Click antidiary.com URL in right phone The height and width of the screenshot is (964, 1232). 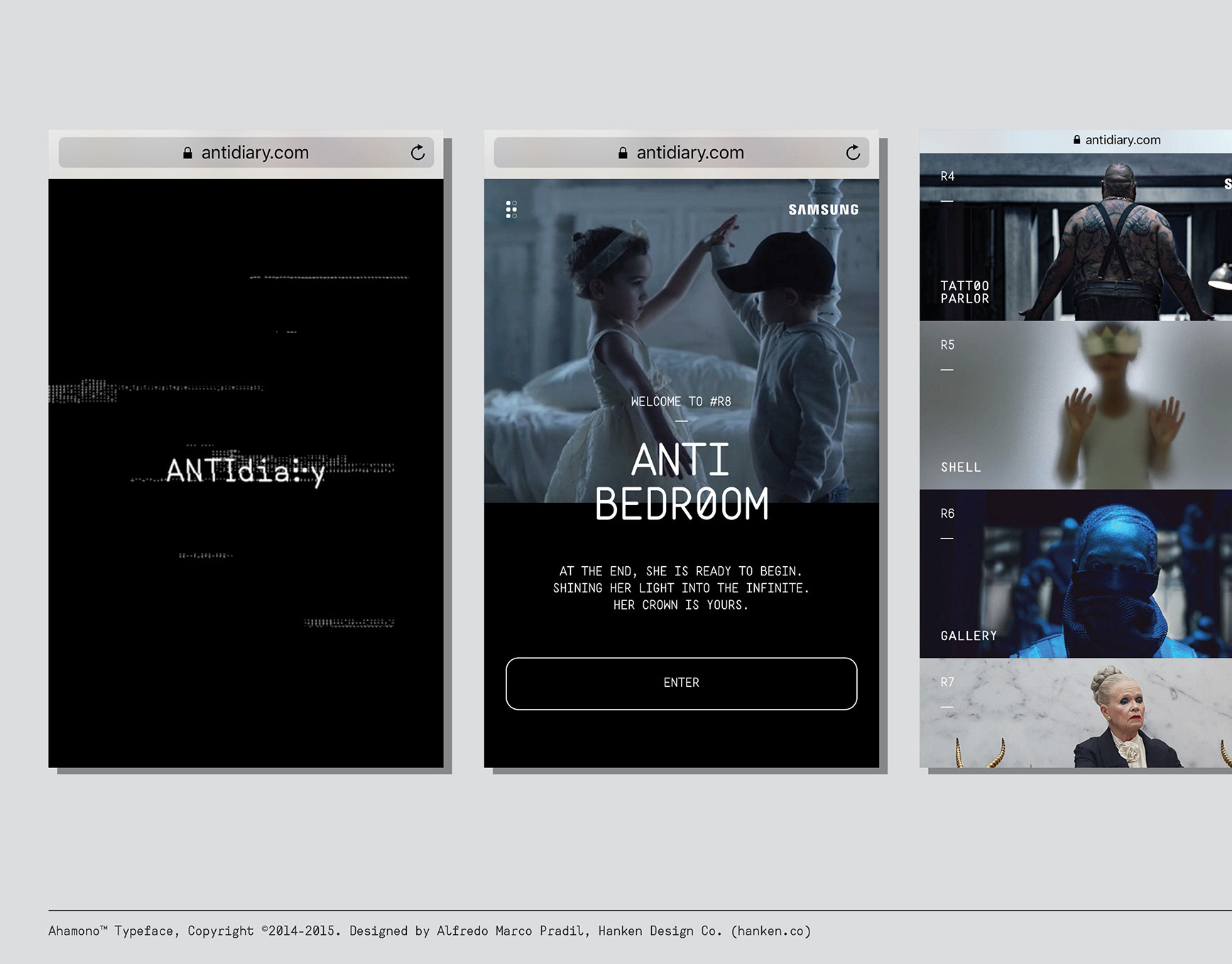[x=1123, y=140]
